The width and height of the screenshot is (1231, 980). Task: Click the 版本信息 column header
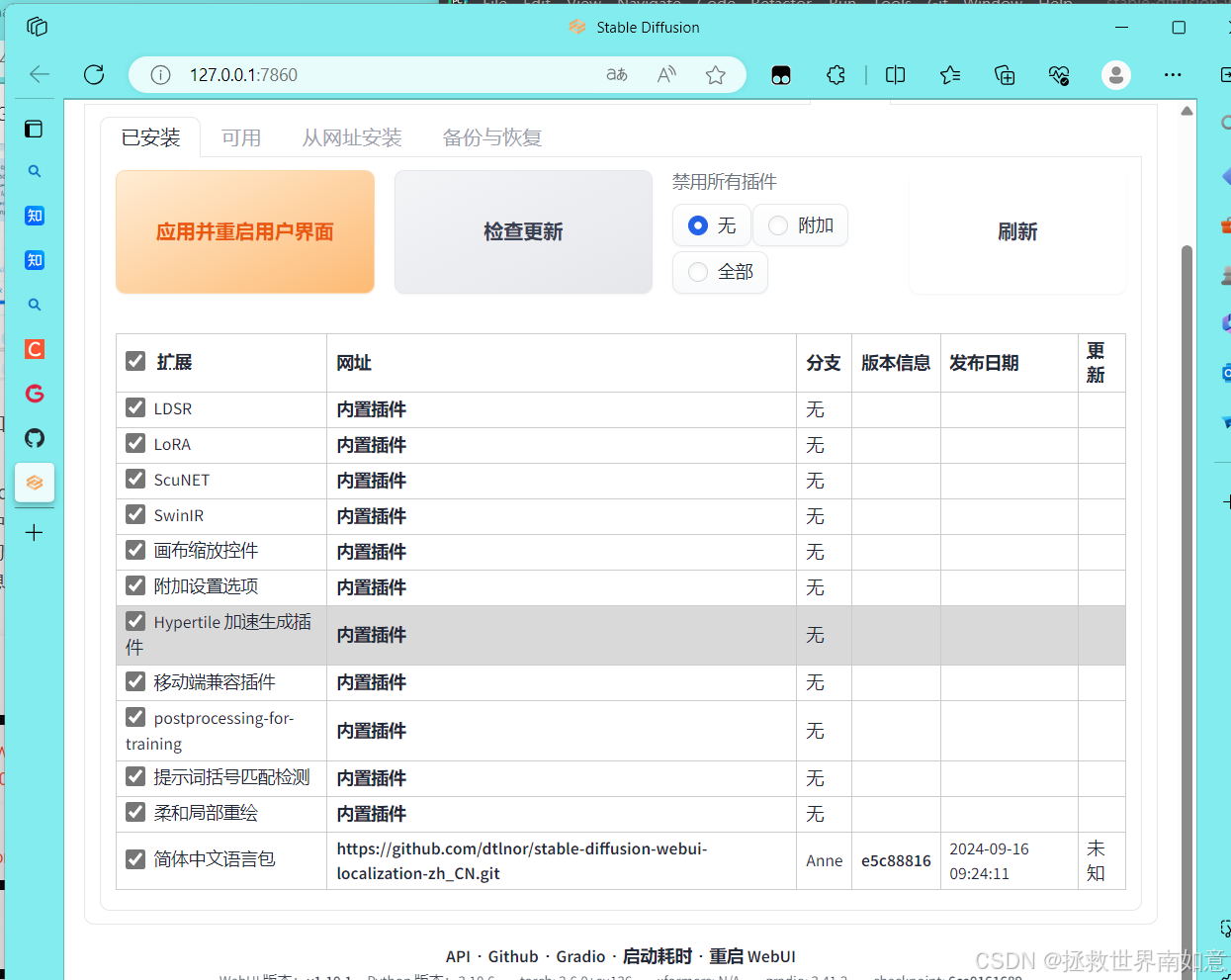896,363
